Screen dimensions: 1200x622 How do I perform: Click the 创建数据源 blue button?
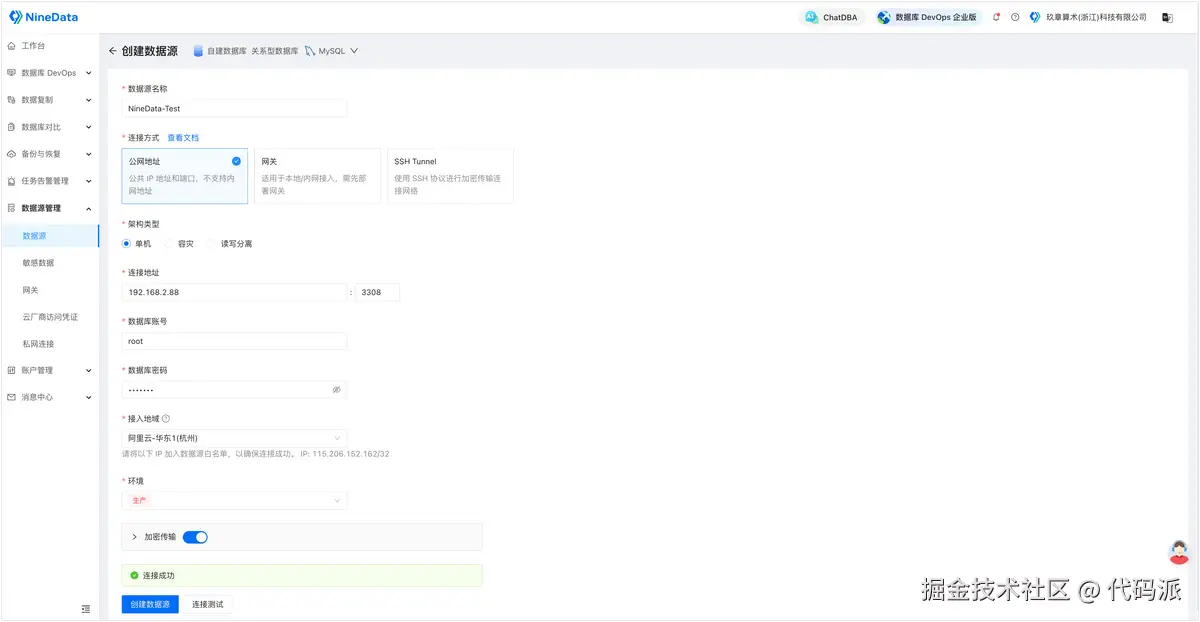pos(150,604)
